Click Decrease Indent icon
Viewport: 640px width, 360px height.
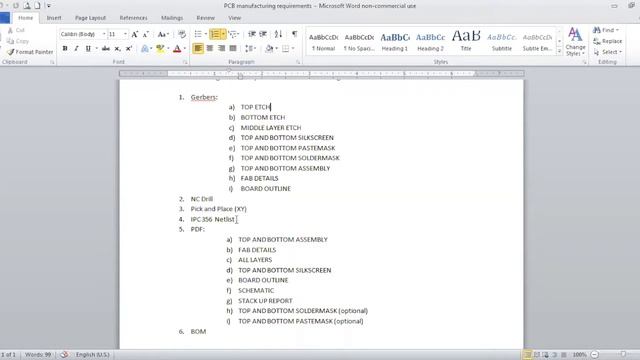(252, 34)
